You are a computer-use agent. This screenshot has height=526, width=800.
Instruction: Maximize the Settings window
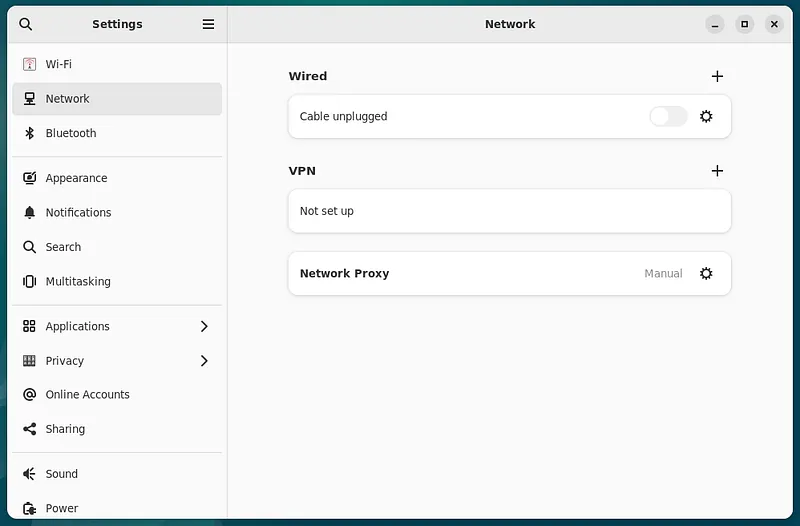(x=744, y=24)
